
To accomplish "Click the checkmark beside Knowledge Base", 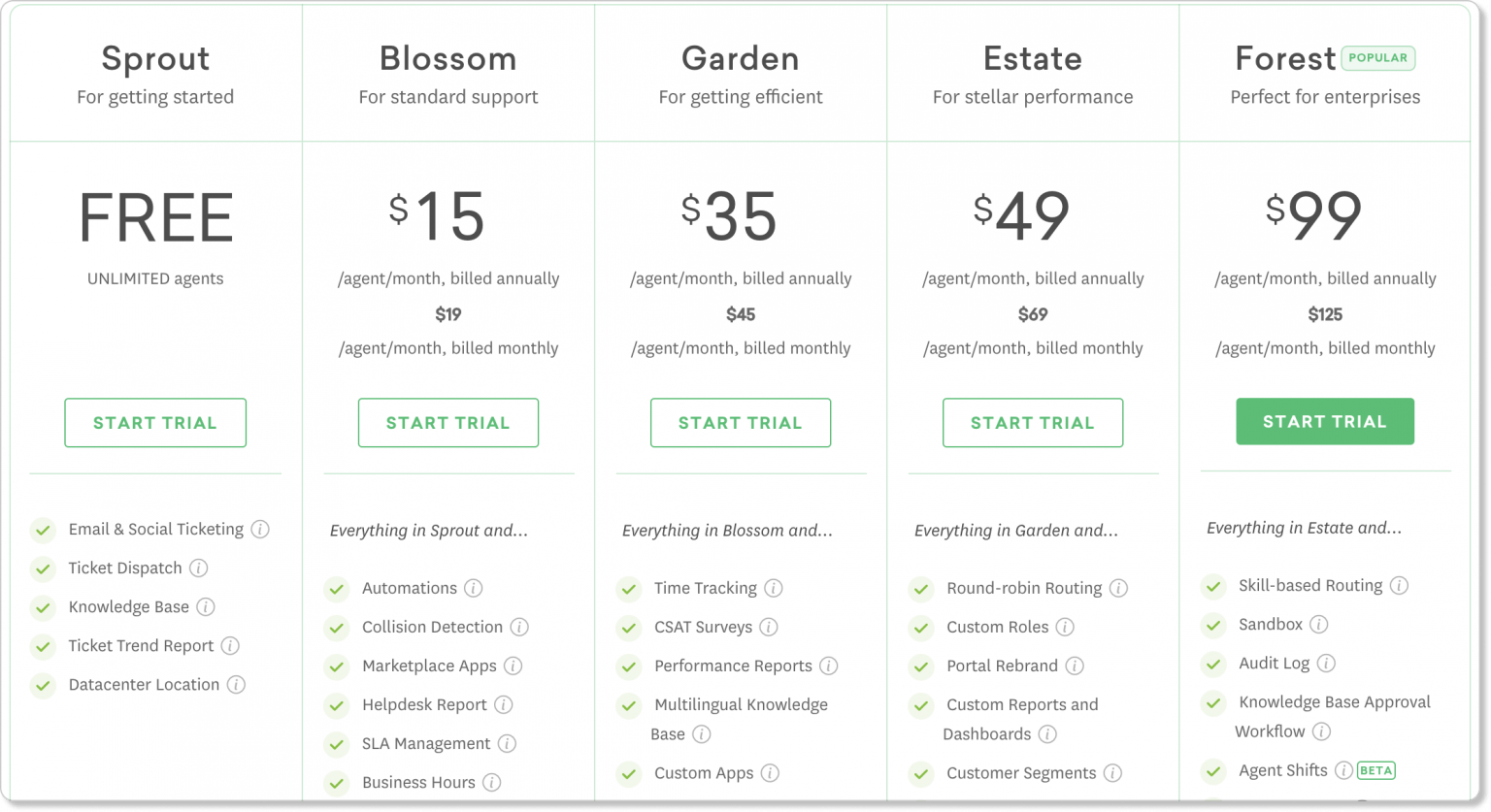I will (43, 606).
